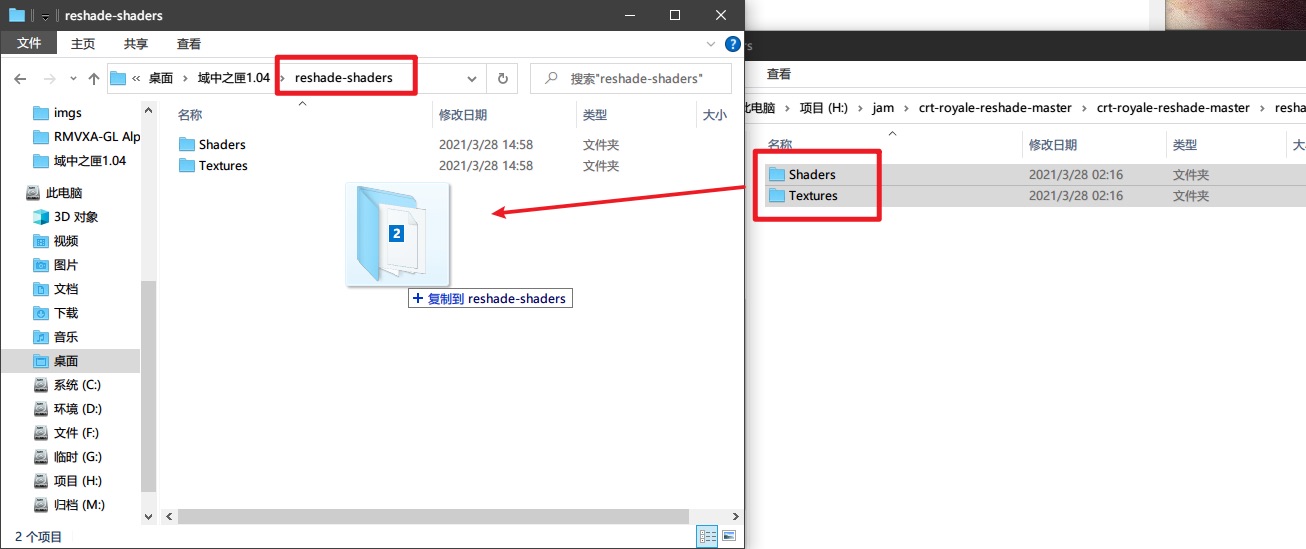Open the Explorer help icon
The width and height of the screenshot is (1306, 549).
pos(734,44)
